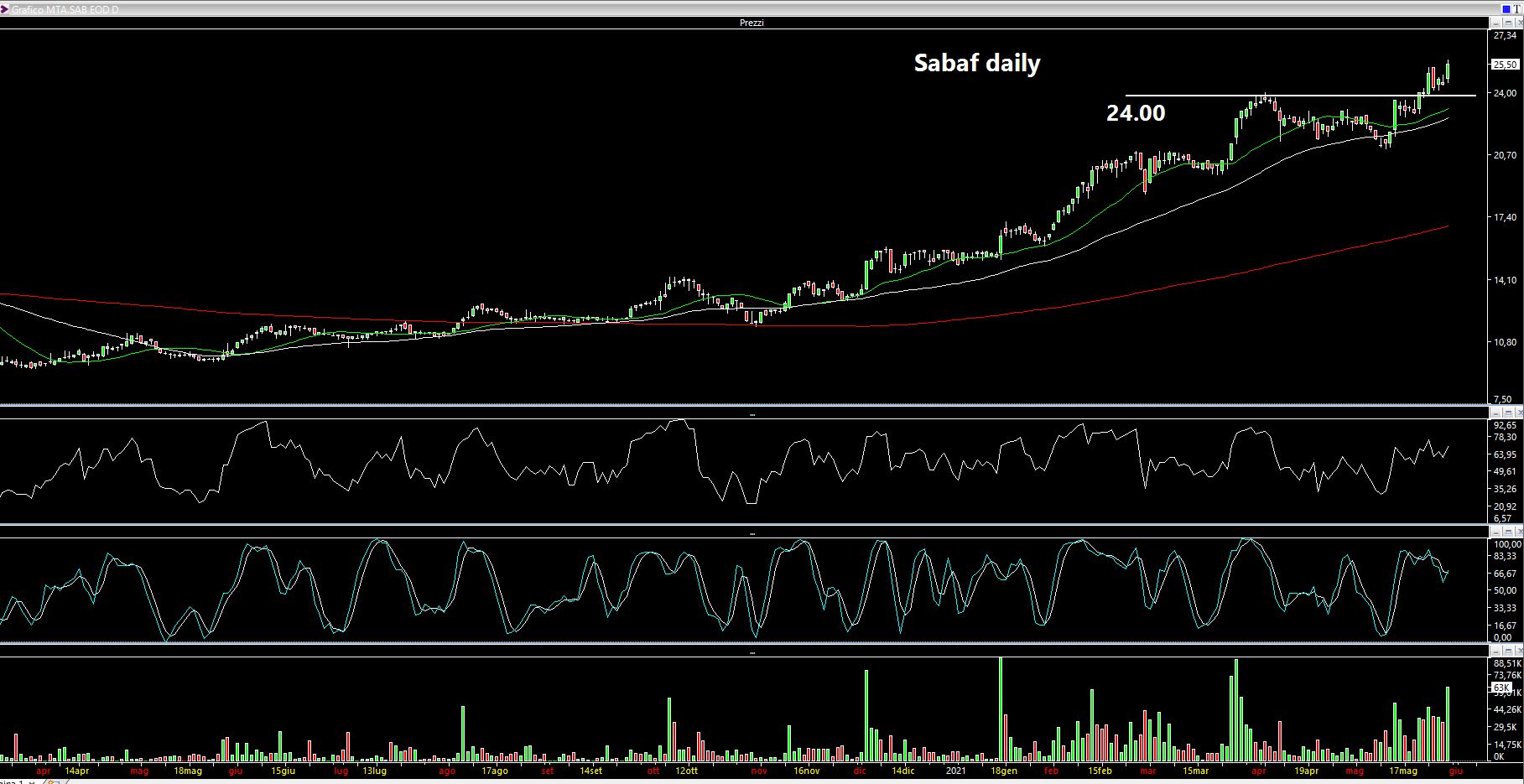Click the 15giu date label
Viewport: 1524px width, 784px height.
click(x=283, y=771)
